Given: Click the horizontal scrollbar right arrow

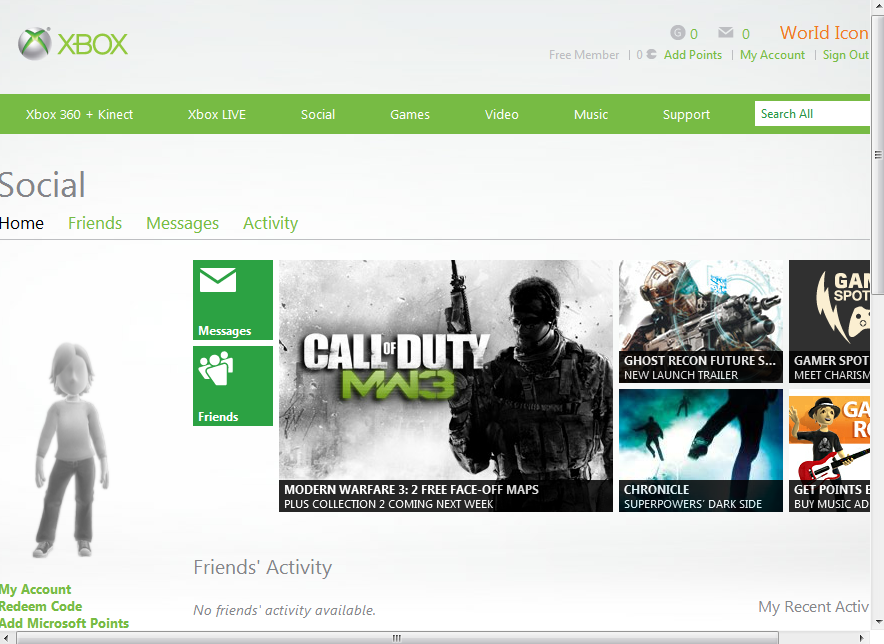Looking at the screenshot, I should click(861, 638).
